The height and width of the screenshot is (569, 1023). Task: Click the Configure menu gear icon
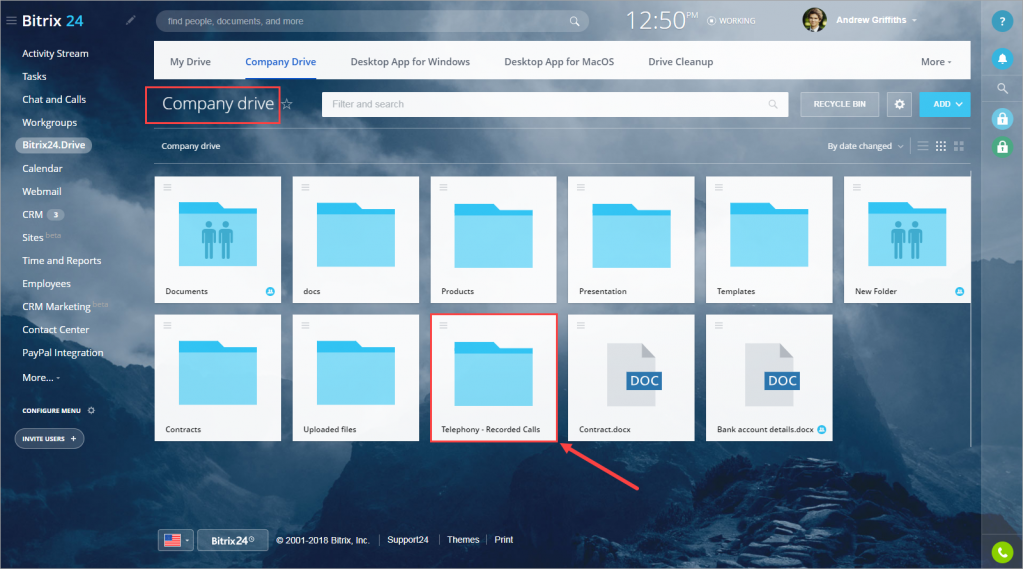(x=91, y=410)
